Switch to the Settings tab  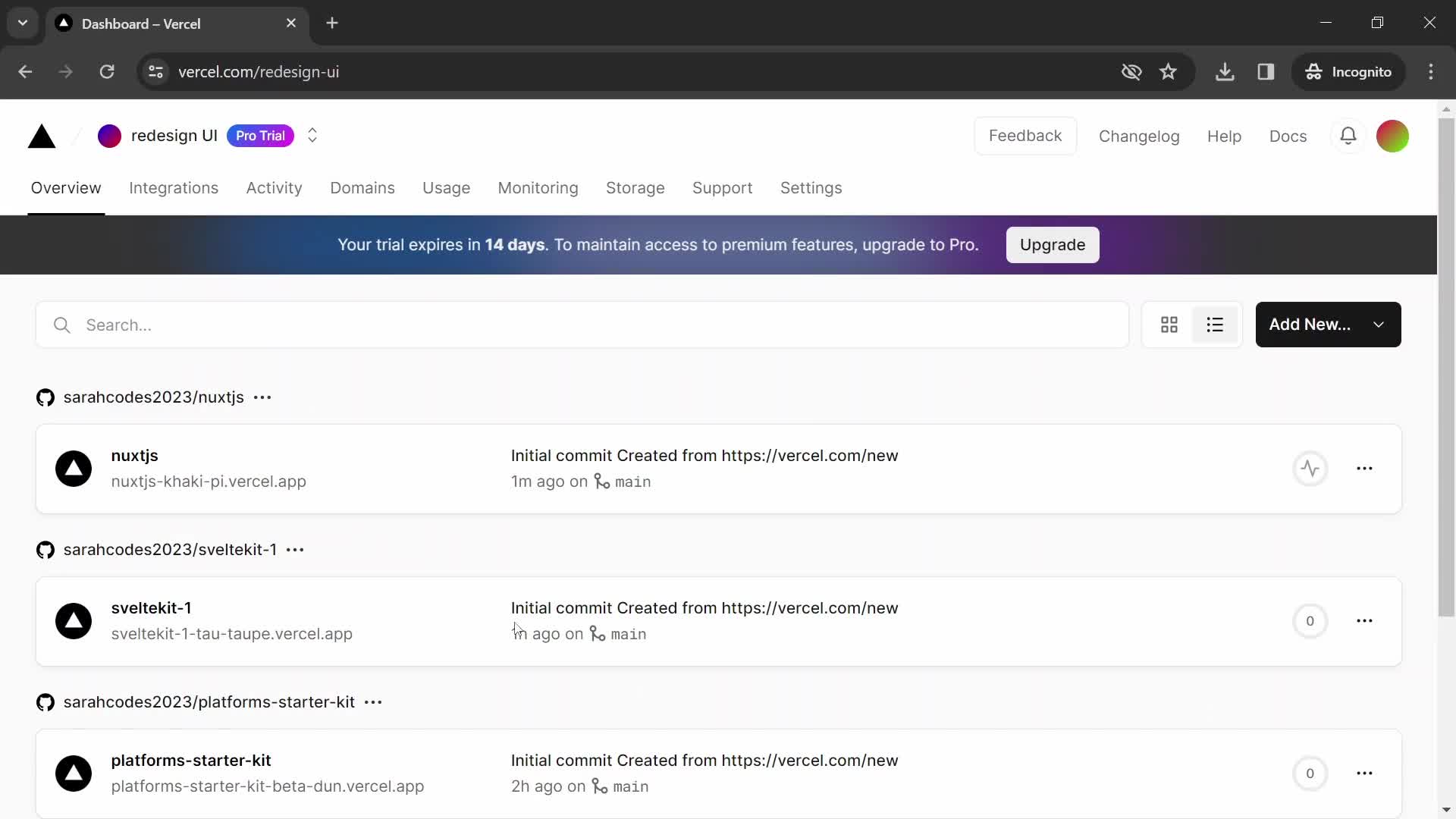[x=811, y=188]
